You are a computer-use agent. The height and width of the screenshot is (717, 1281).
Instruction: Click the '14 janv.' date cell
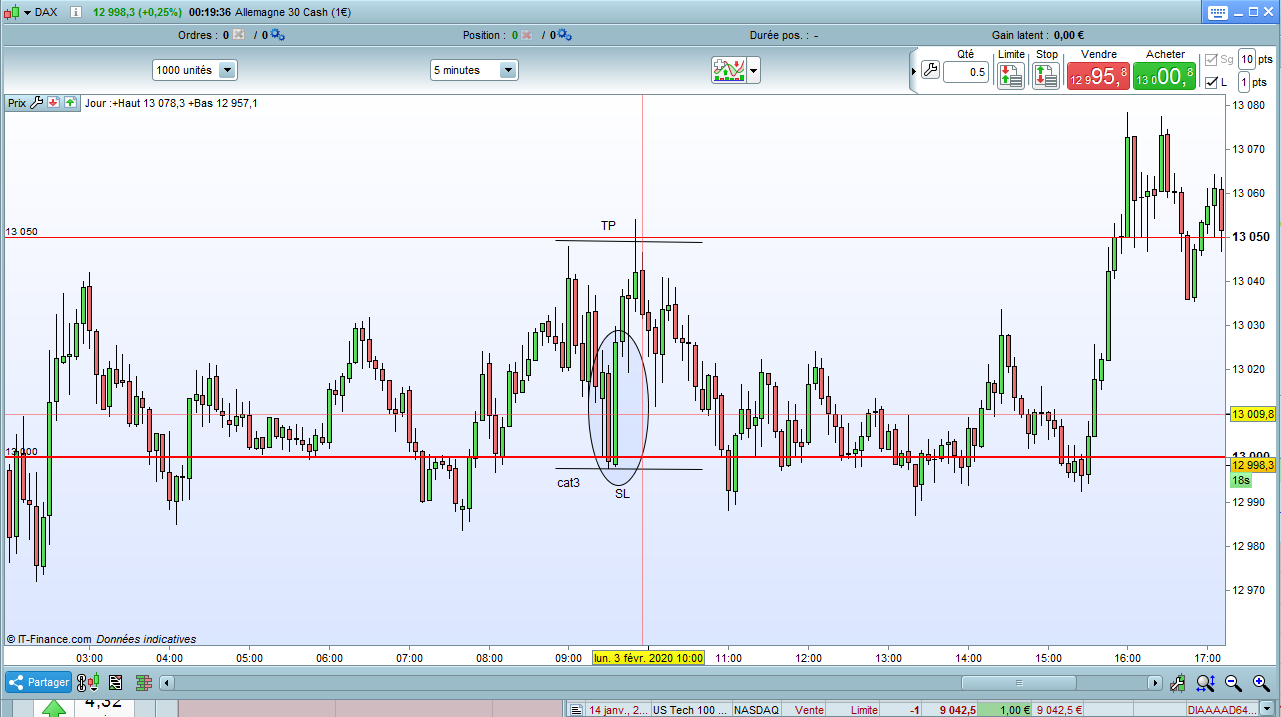point(617,710)
